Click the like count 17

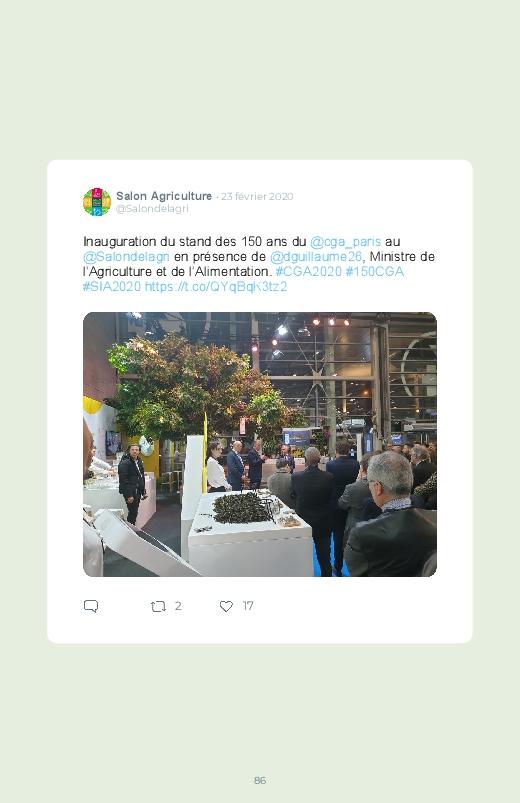point(248,606)
